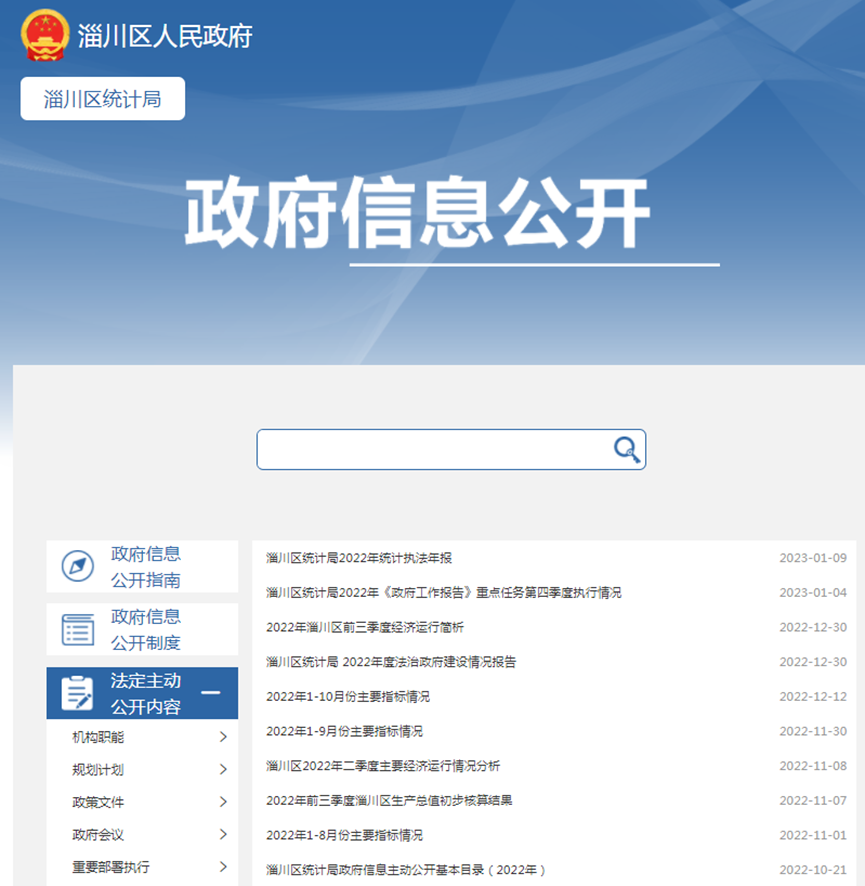
Task: Open 政府信息公开指南 menu item
Action: [146, 567]
